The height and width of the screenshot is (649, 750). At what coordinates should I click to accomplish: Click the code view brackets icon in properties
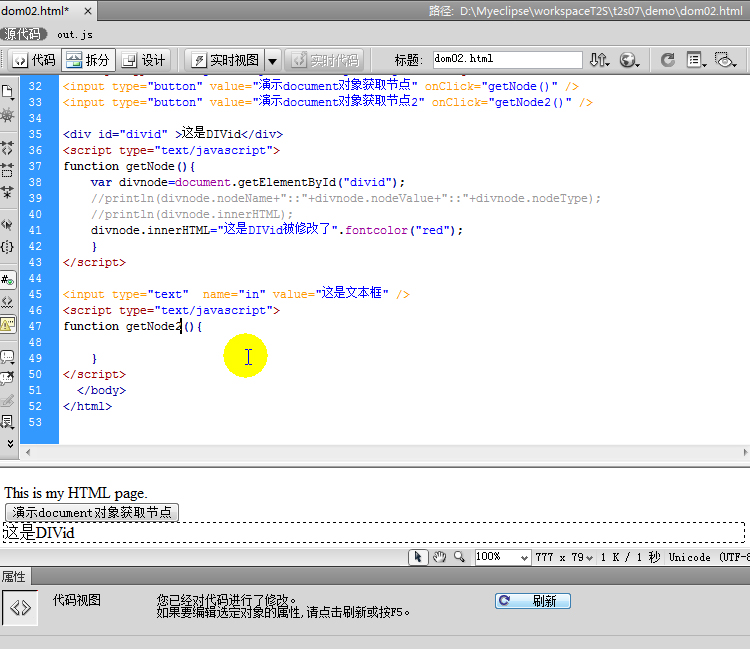20,607
